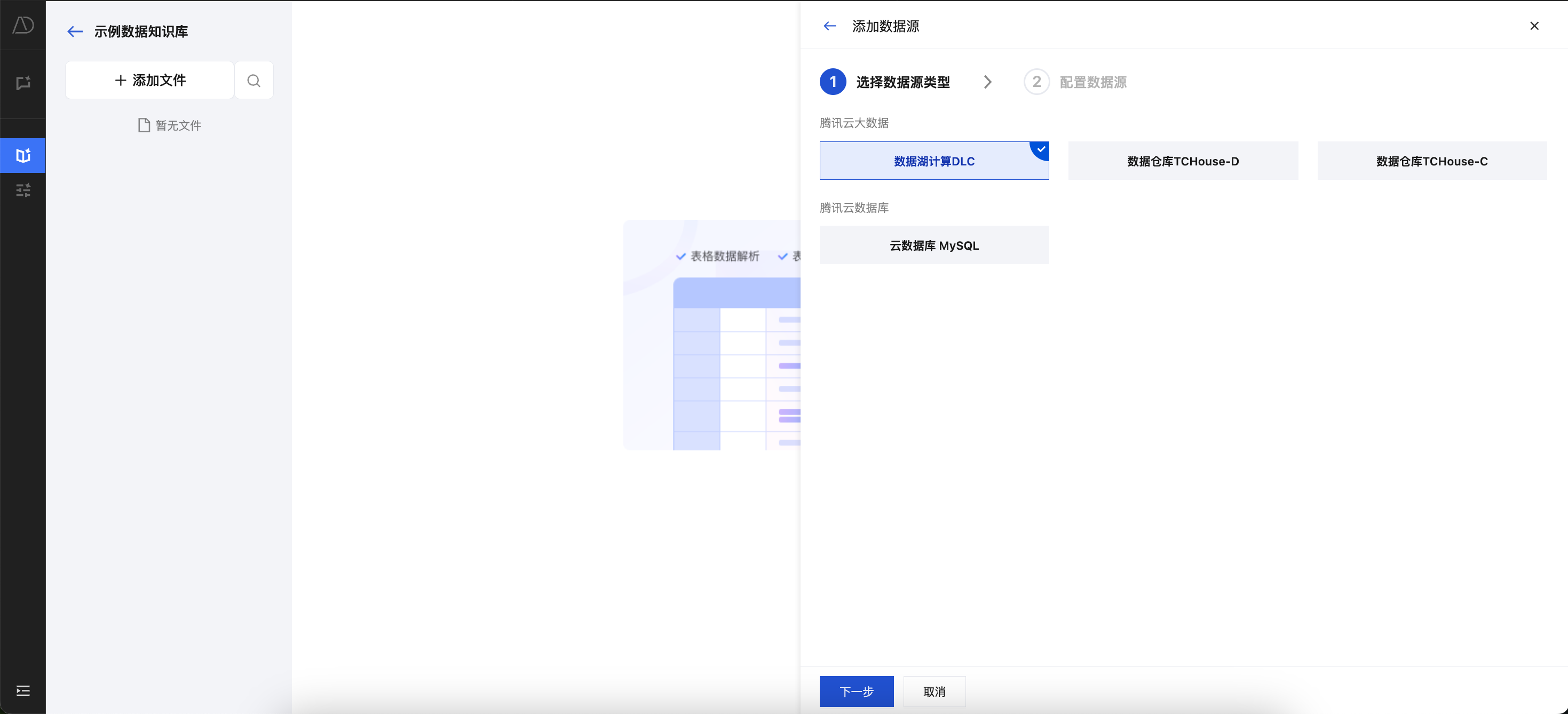Click the 添加文件 button
This screenshot has height=714, width=1568.
tap(150, 81)
